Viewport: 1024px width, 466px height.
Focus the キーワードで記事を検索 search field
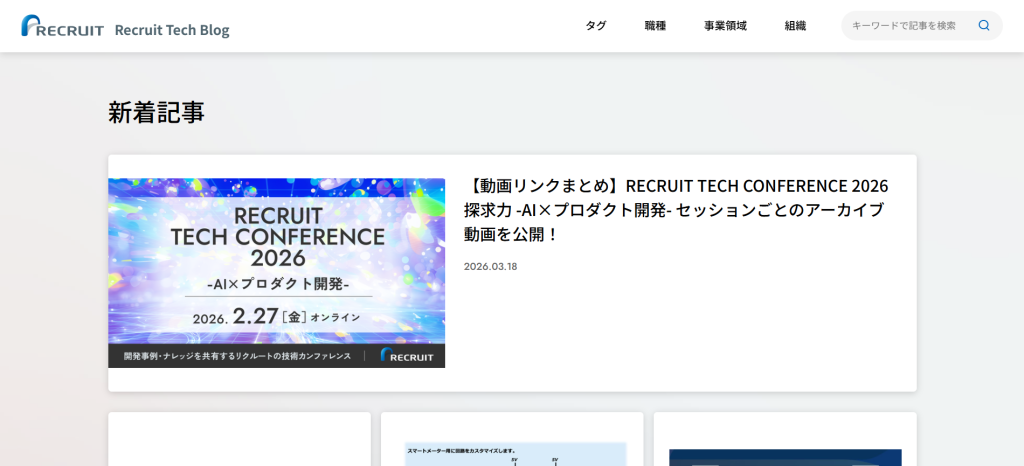coord(905,26)
